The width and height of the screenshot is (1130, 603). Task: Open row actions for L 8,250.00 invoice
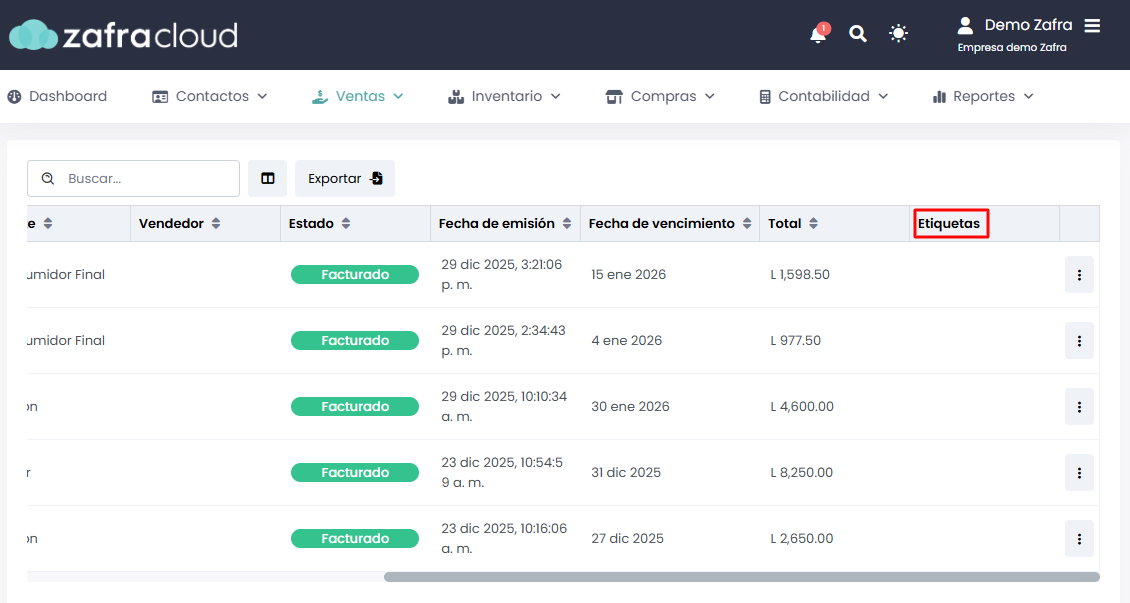coord(1079,473)
